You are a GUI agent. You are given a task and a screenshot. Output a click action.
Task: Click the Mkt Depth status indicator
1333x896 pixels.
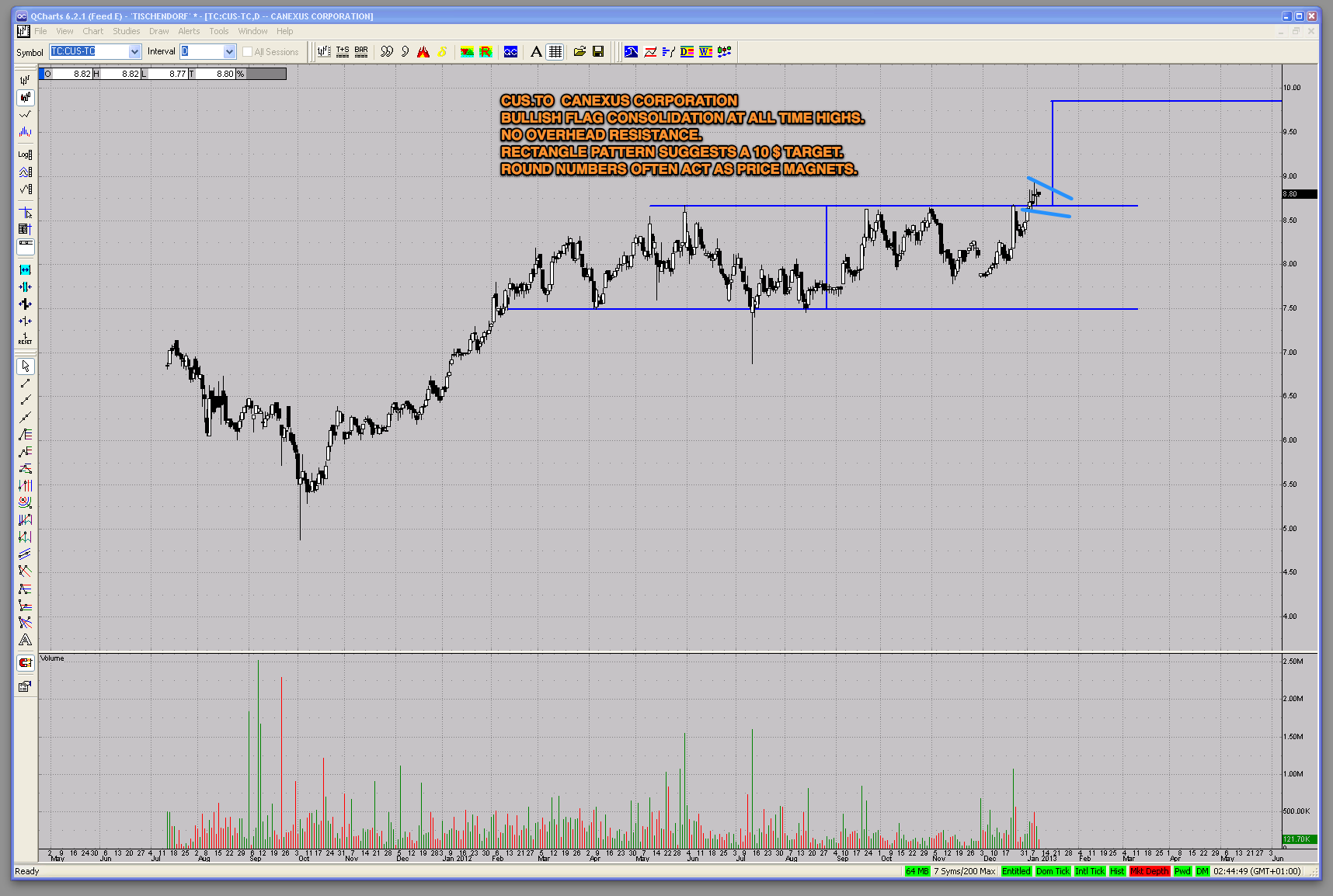1149,871
